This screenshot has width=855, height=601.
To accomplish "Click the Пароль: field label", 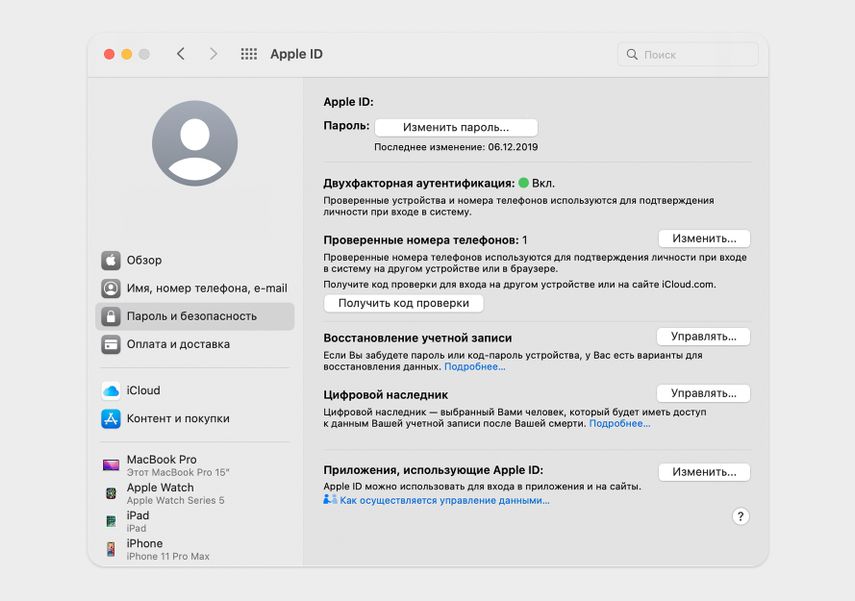I will pos(346,126).
